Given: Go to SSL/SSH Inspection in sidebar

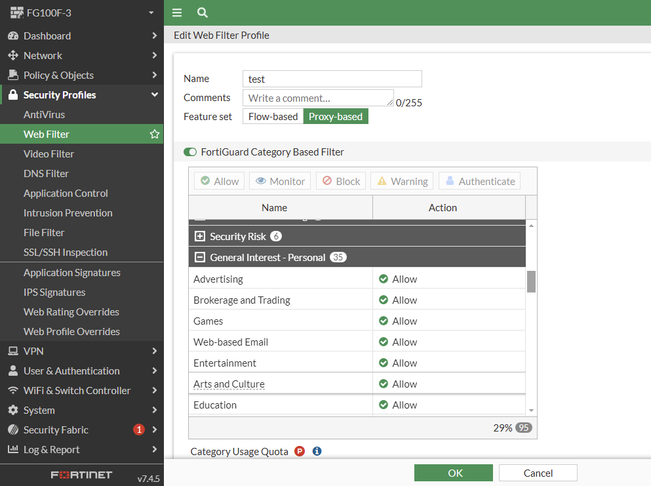Looking at the screenshot, I should (x=65, y=252).
